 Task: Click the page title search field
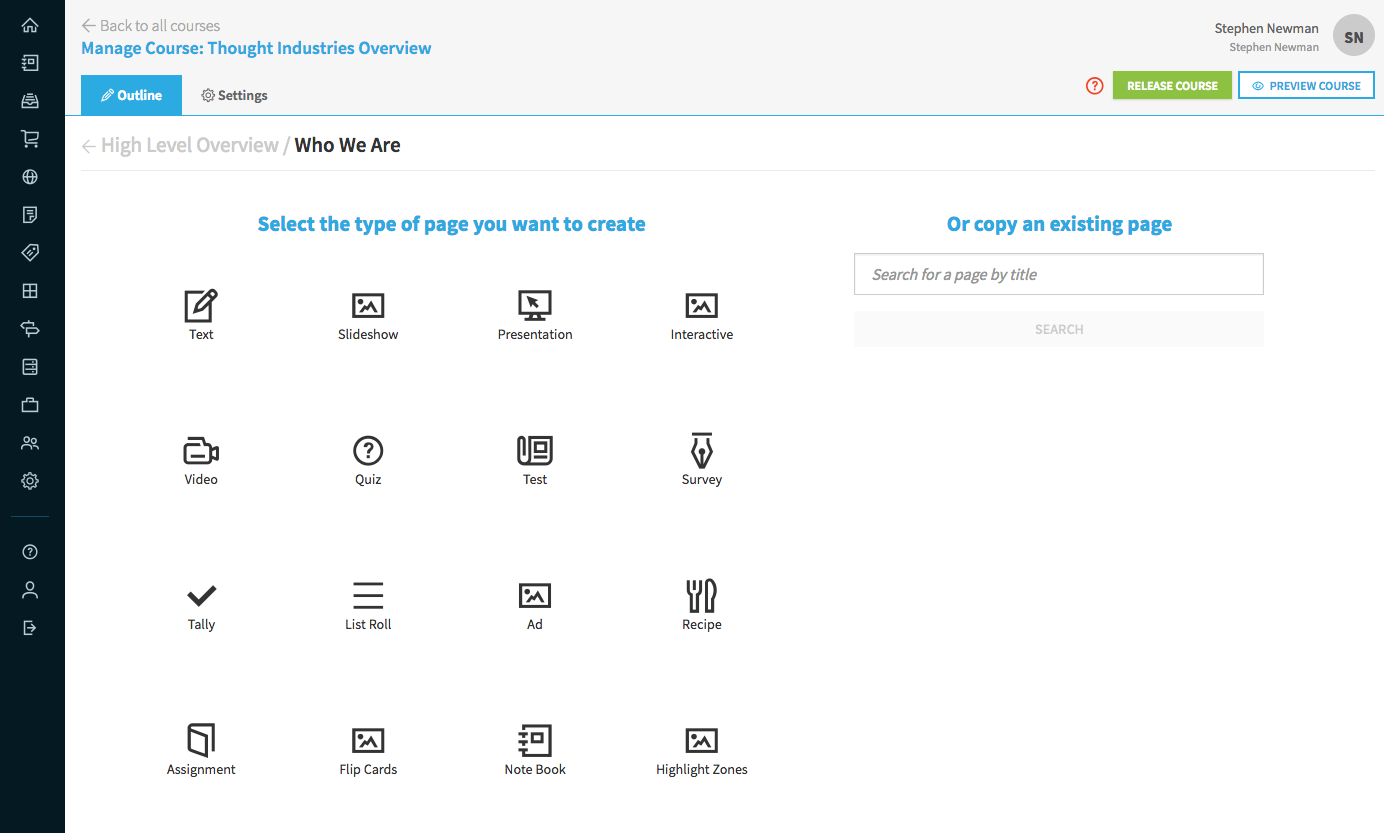[1058, 274]
